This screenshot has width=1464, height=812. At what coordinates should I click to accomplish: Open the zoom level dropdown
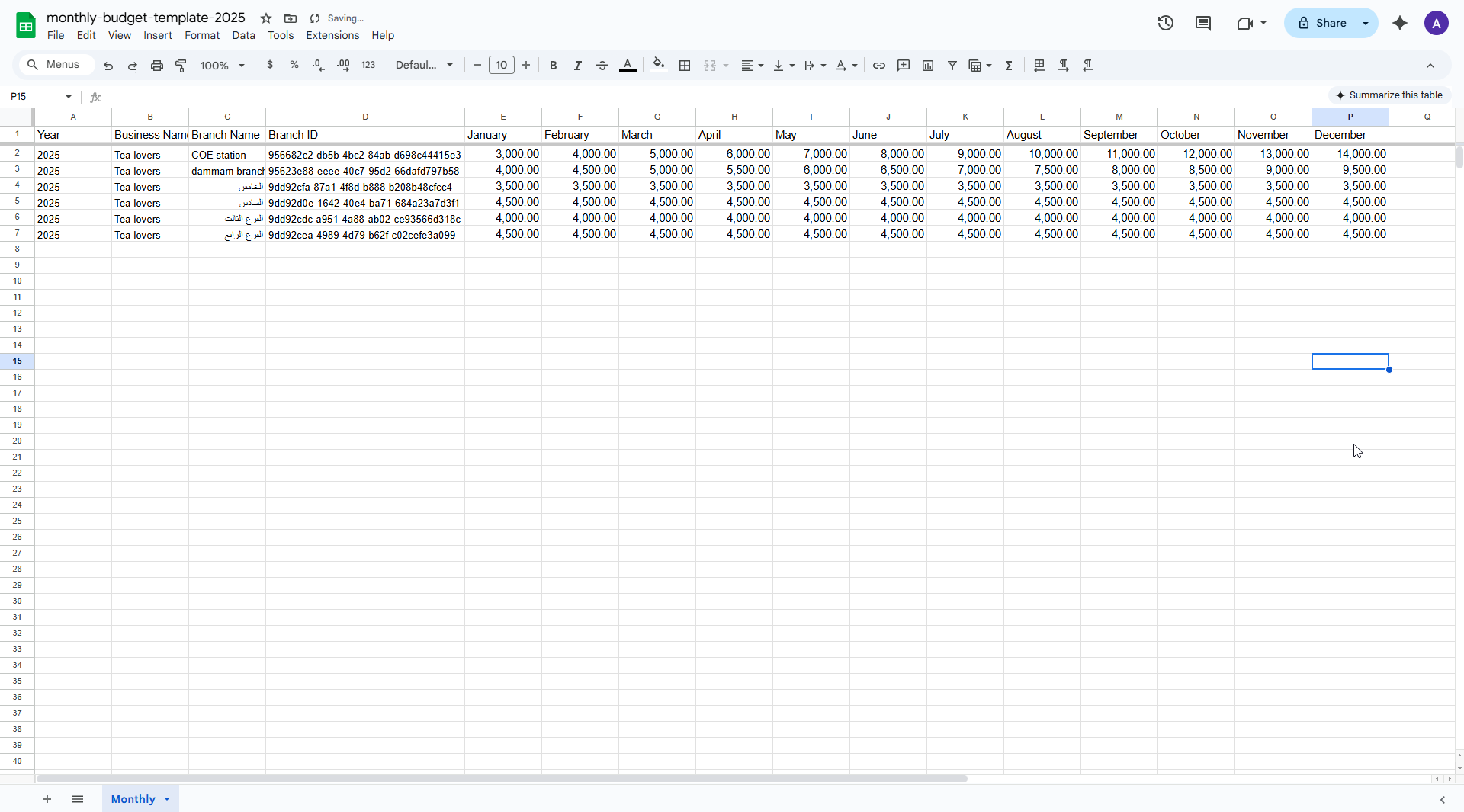point(222,66)
